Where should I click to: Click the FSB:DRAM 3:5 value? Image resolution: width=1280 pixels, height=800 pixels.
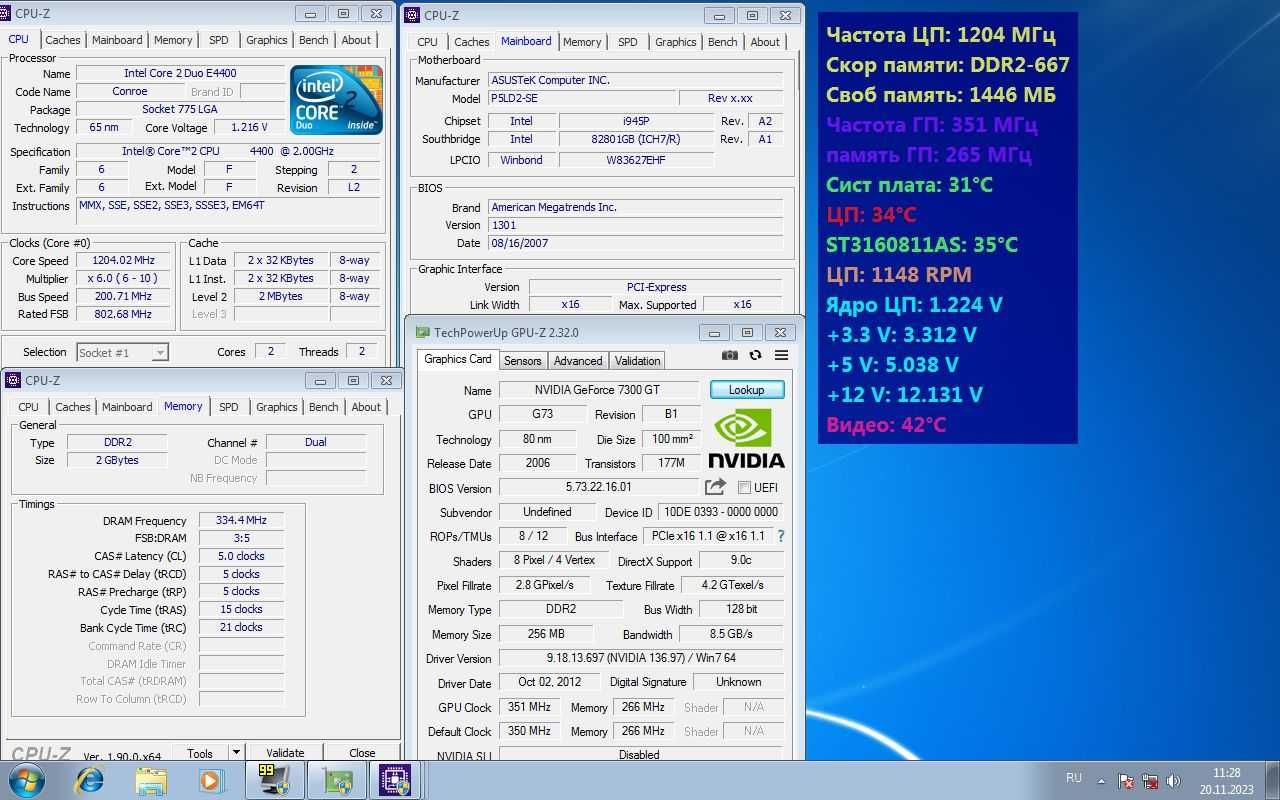click(241, 538)
